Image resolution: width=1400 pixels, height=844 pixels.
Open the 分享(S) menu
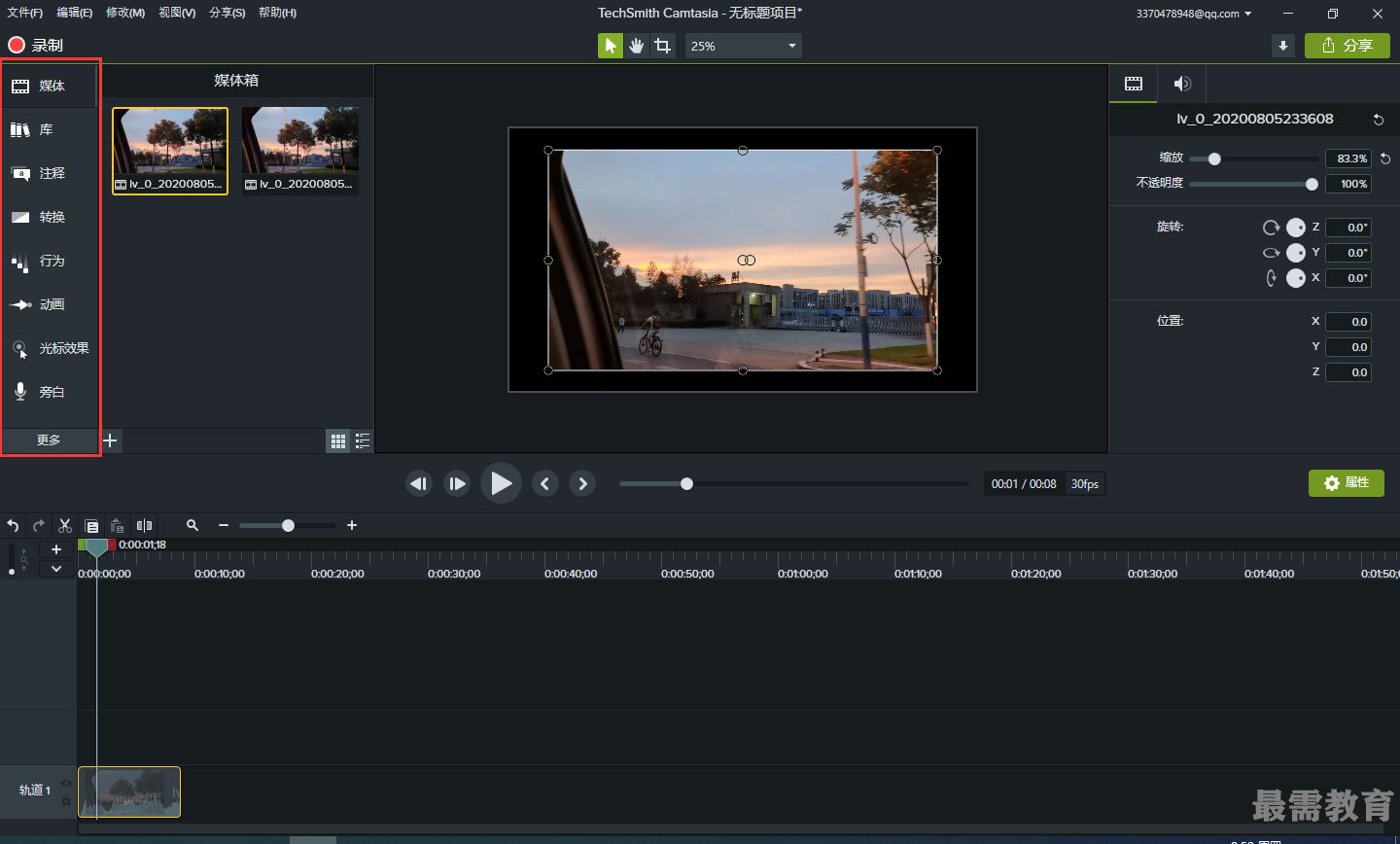click(227, 13)
